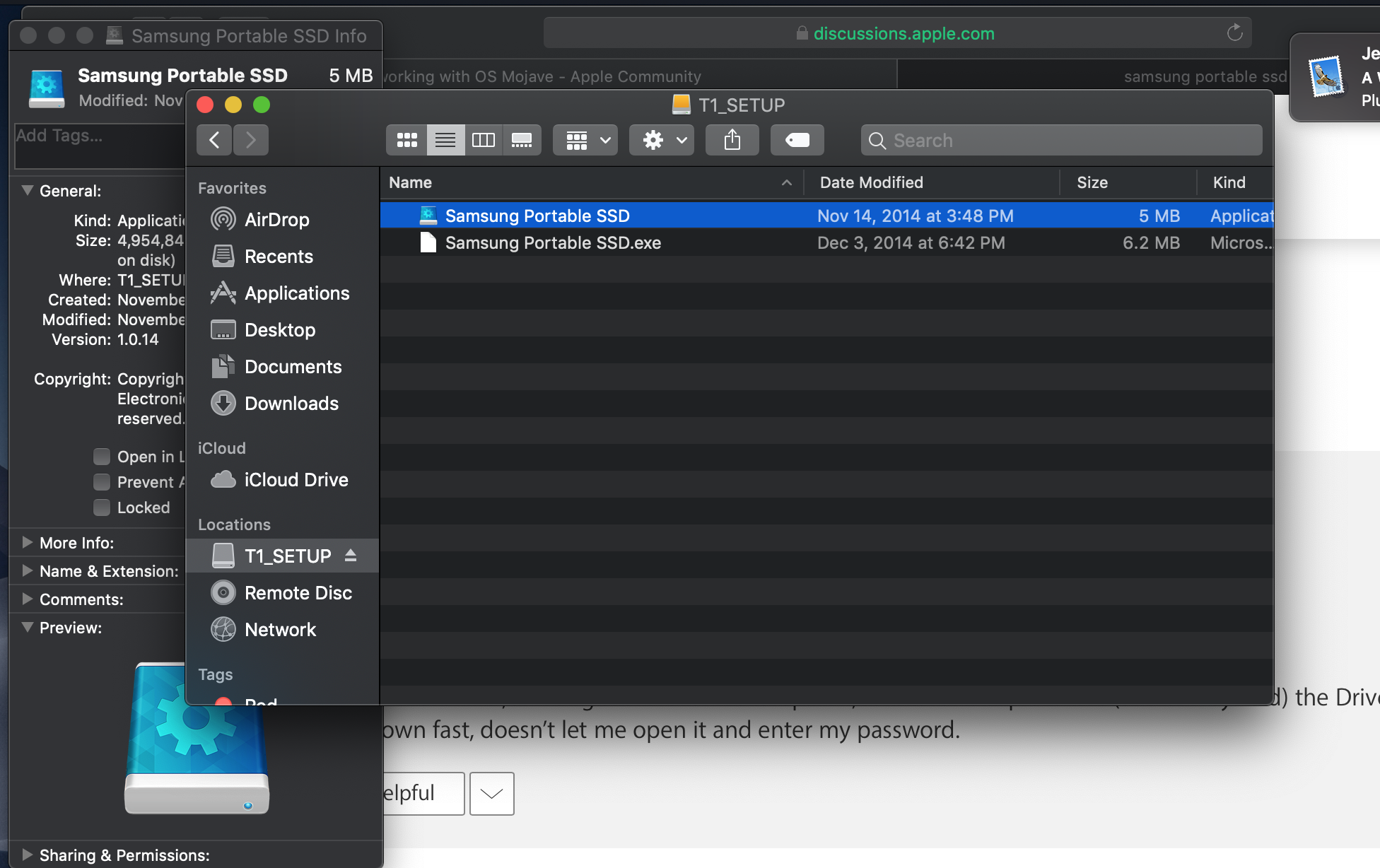This screenshot has height=868, width=1380.
Task: Sort files by Date Modified column
Action: point(871,182)
